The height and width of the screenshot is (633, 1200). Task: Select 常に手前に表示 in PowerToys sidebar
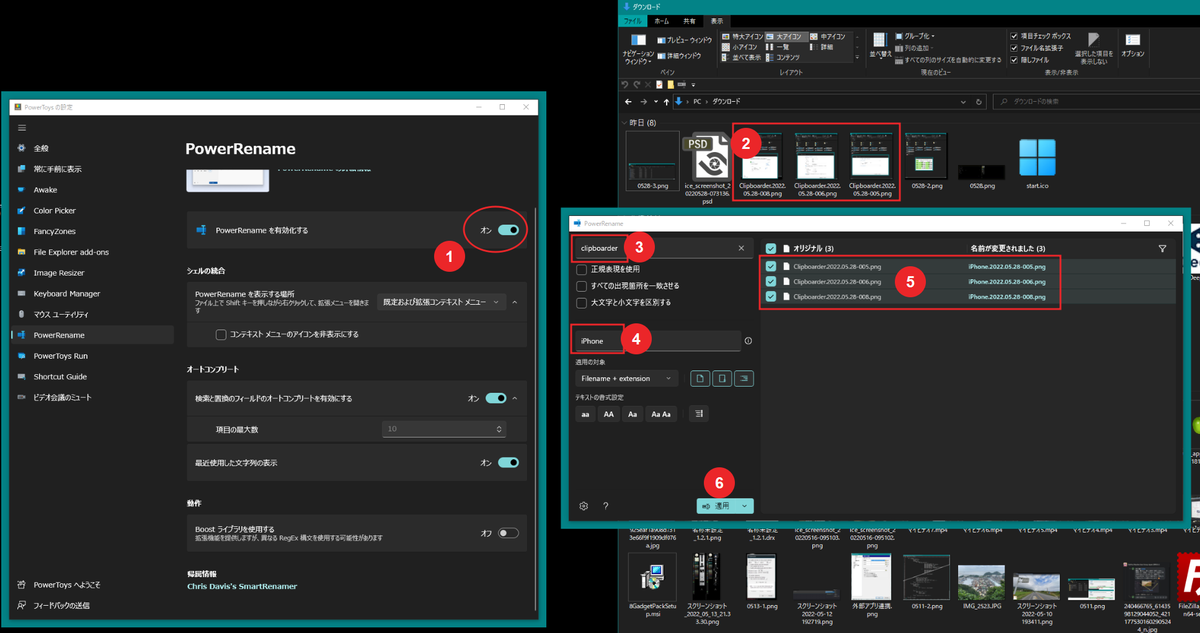coord(94,169)
